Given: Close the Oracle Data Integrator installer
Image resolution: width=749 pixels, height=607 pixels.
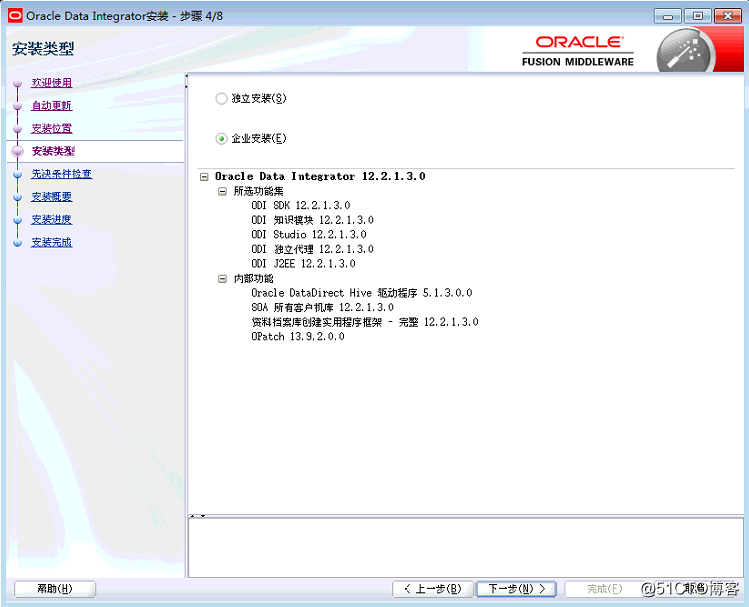Looking at the screenshot, I should 728,16.
